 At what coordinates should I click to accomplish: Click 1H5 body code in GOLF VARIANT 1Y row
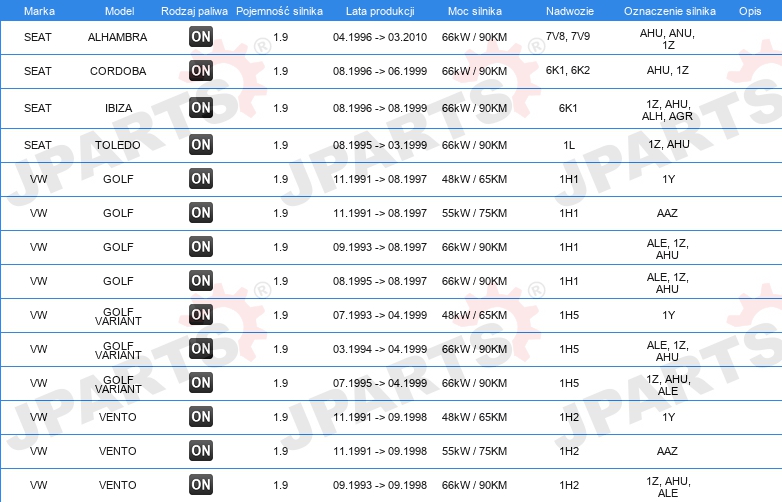tap(569, 315)
